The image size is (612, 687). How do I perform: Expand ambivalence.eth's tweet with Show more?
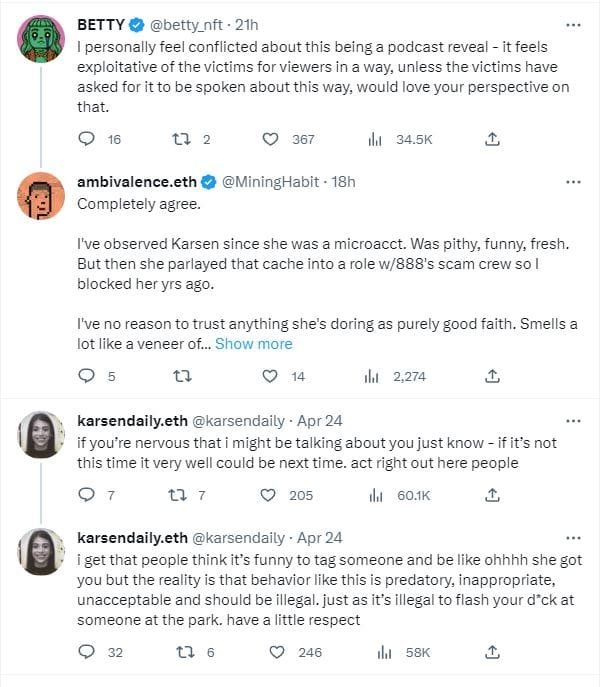[x=254, y=343]
